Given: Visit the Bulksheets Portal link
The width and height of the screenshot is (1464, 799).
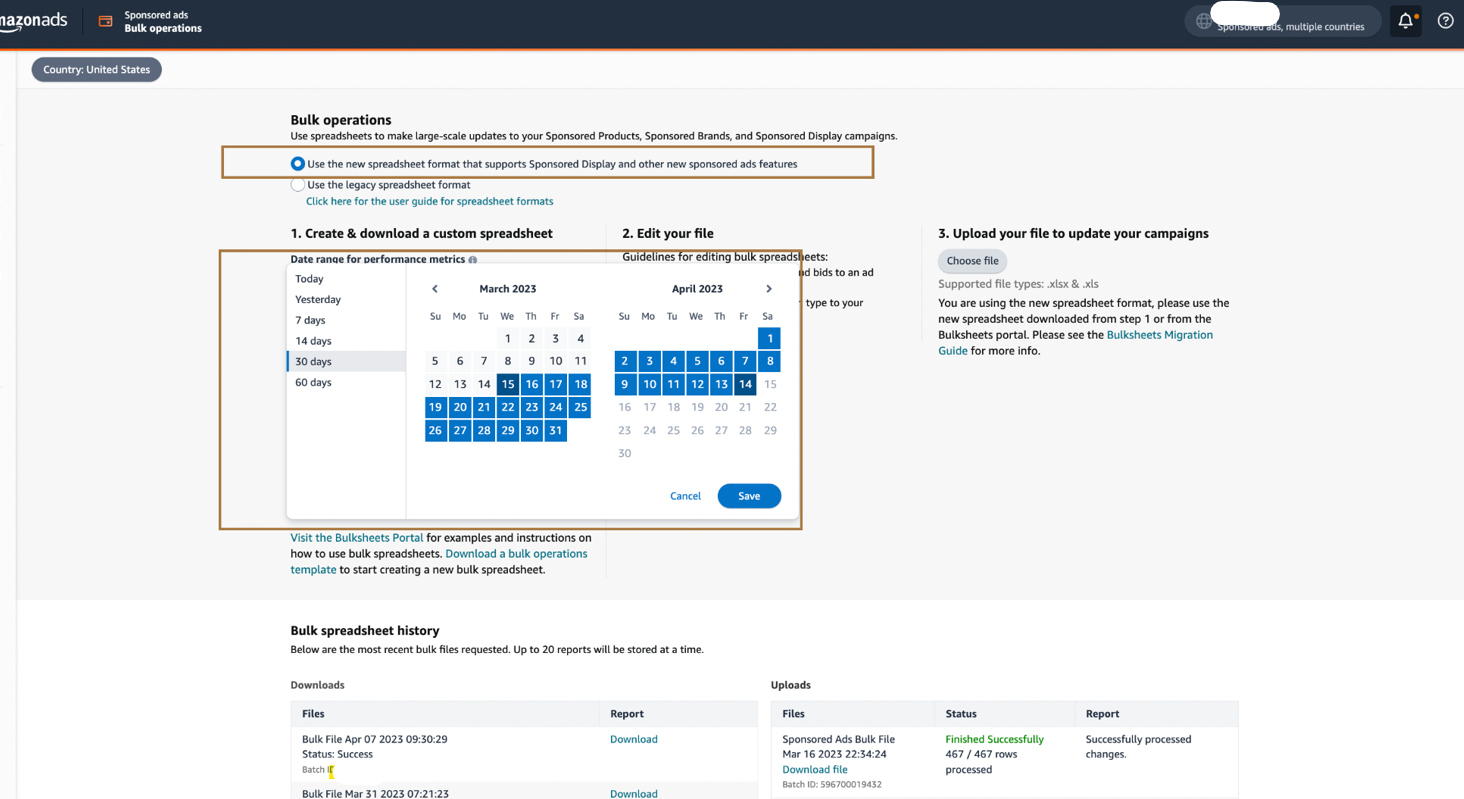Looking at the screenshot, I should point(357,538).
